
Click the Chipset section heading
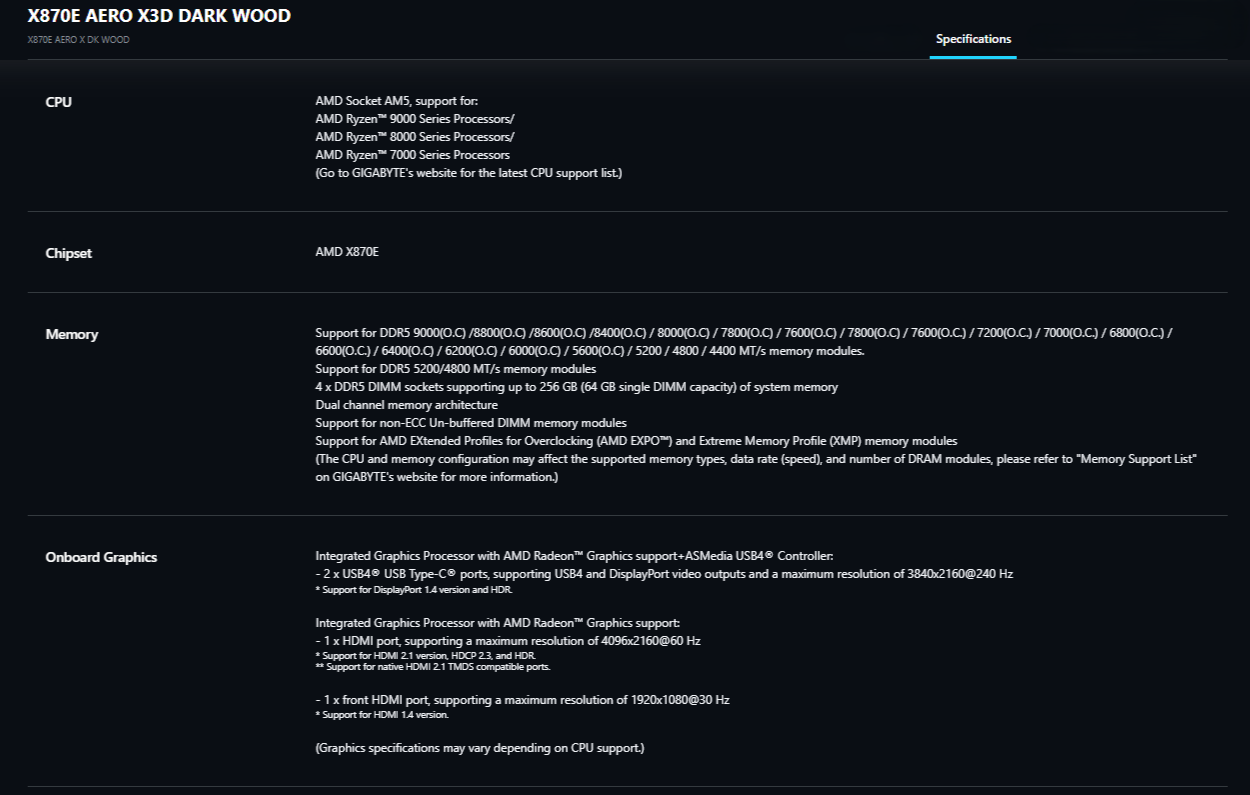click(x=68, y=253)
